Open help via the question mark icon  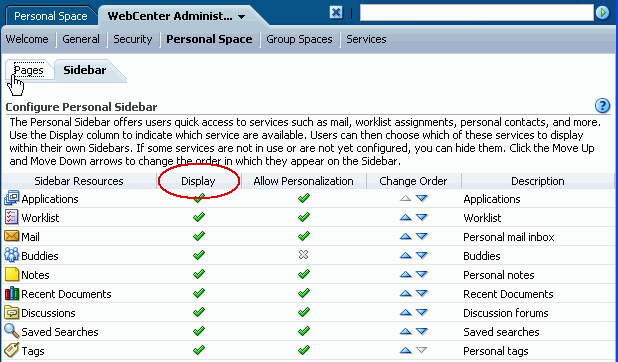coord(602,106)
